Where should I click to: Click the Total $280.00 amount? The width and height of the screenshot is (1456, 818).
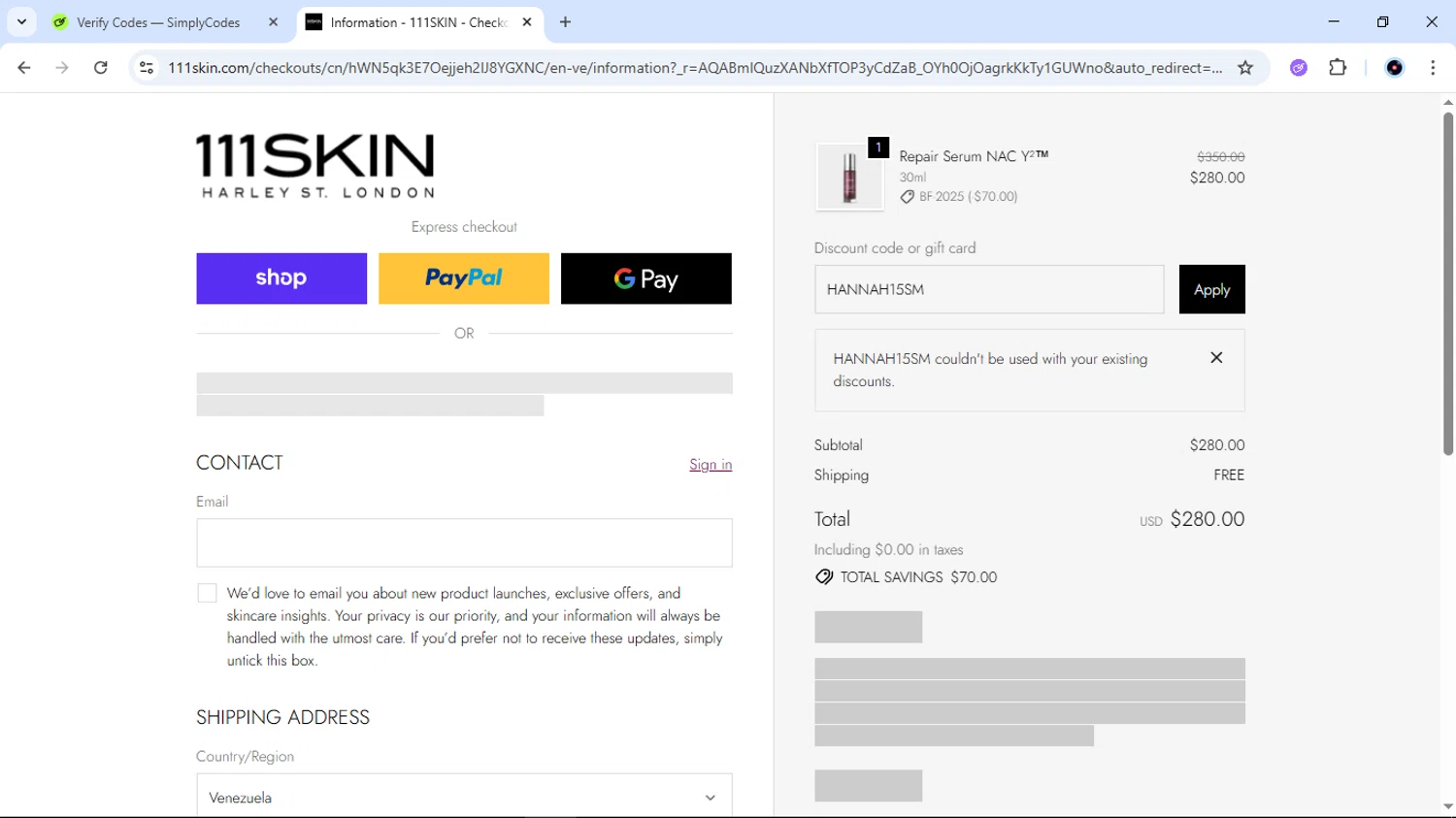[x=1208, y=519]
